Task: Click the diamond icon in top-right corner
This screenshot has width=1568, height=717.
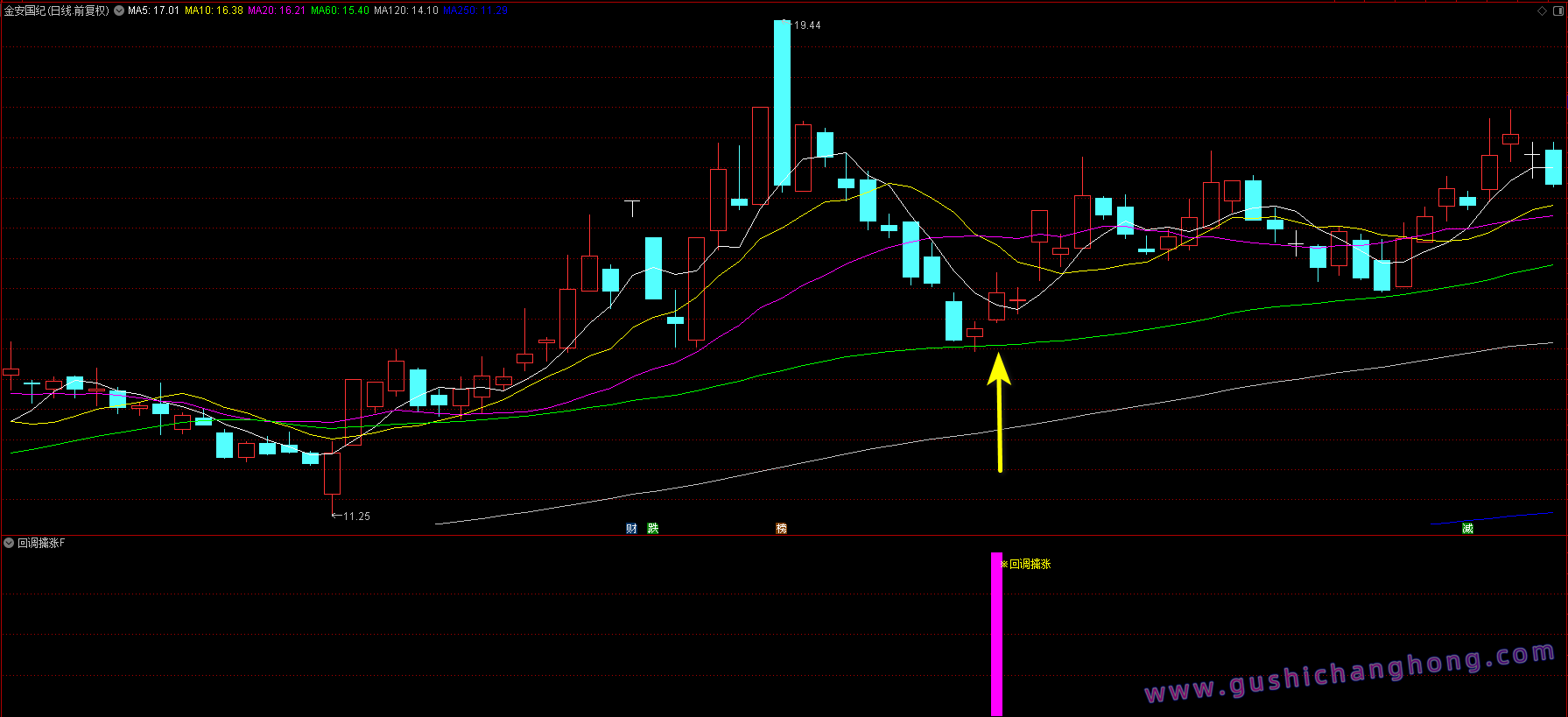Action: pos(1542,11)
